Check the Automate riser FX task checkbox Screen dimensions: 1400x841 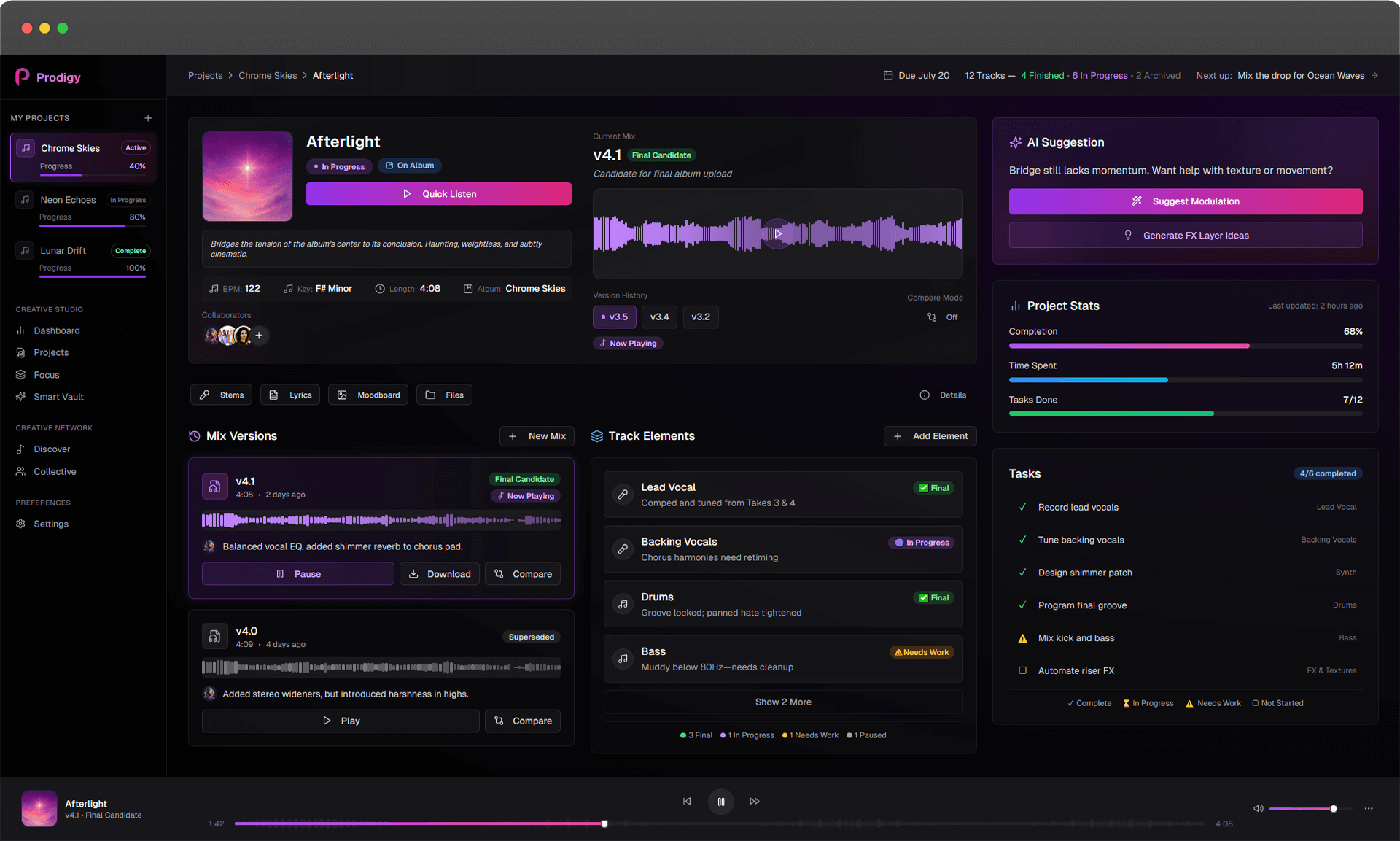[x=1023, y=670]
